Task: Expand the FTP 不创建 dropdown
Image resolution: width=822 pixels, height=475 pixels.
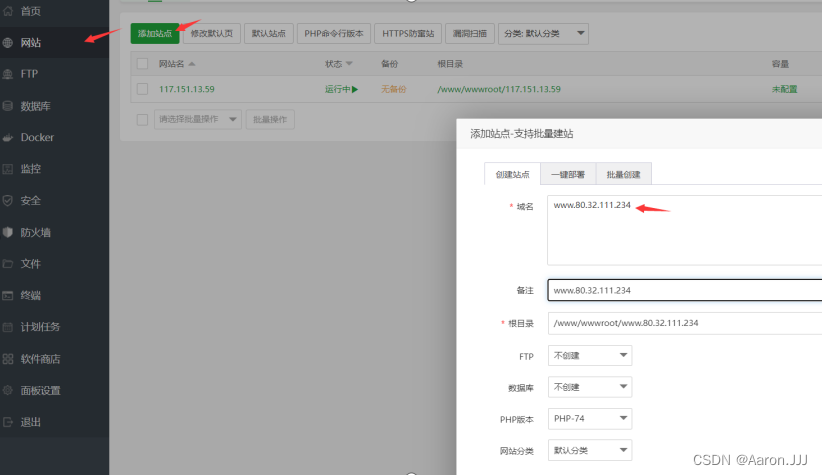Action: coord(590,355)
